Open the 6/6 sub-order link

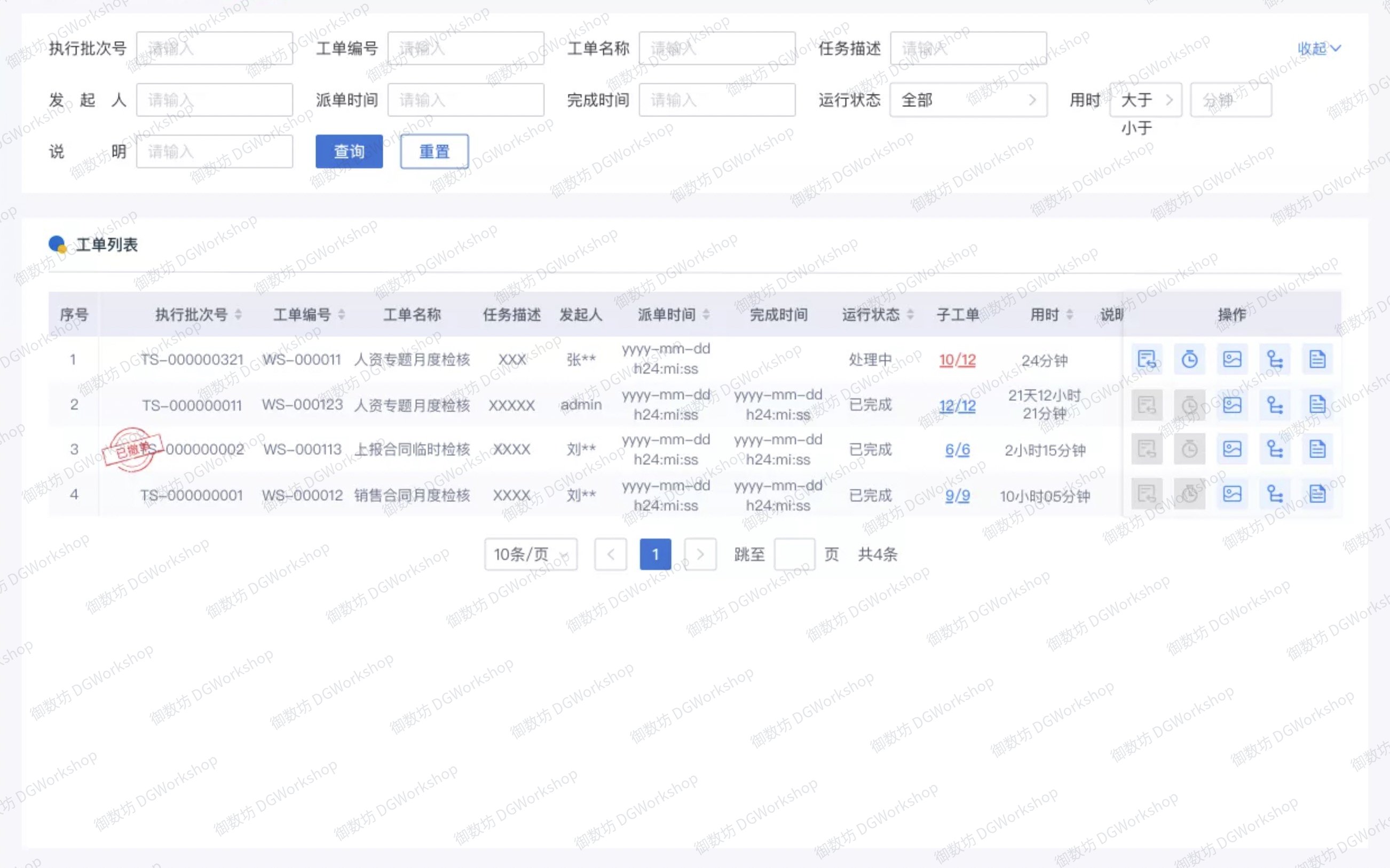(x=957, y=449)
